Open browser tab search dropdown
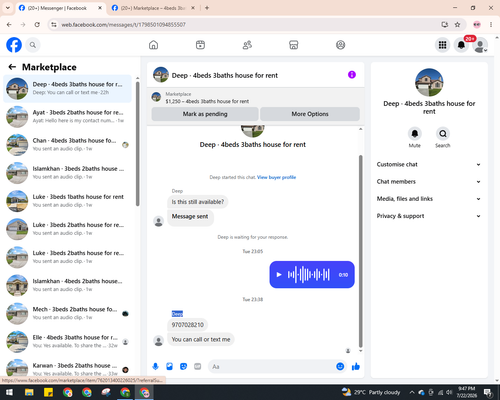The width and height of the screenshot is (500, 400). tap(8, 8)
